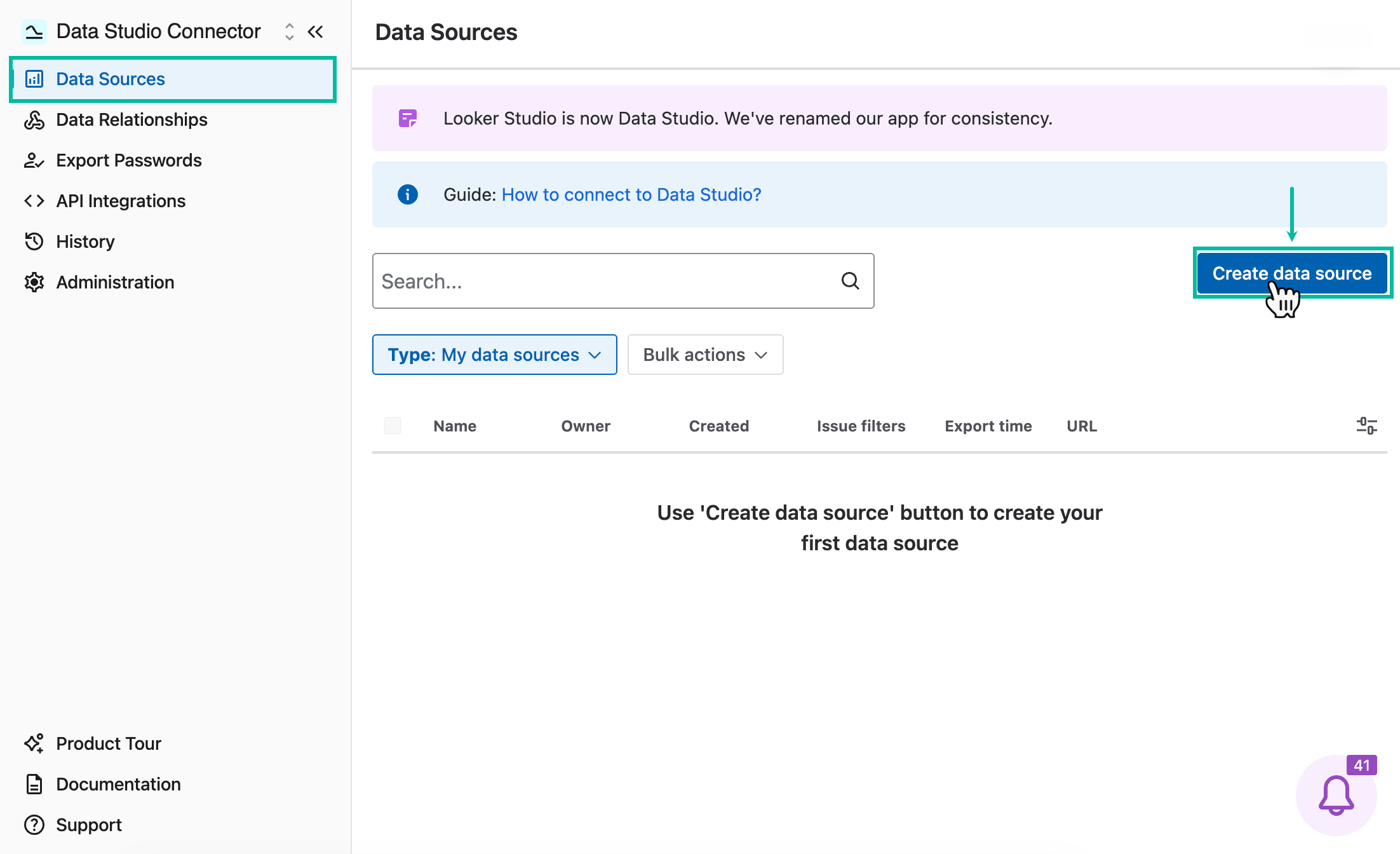Sort by Name column header
This screenshot has width=1400, height=854.
point(455,426)
